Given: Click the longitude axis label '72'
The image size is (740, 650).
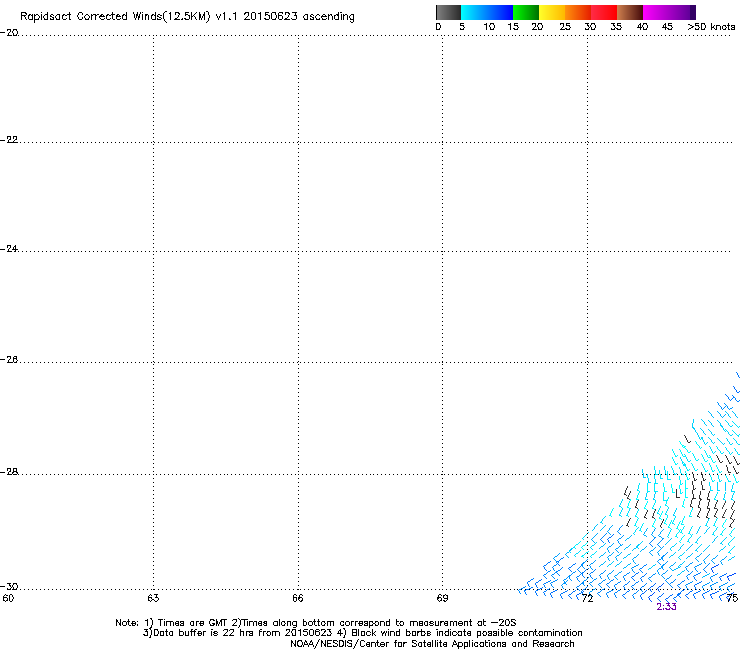Looking at the screenshot, I should [x=587, y=598].
